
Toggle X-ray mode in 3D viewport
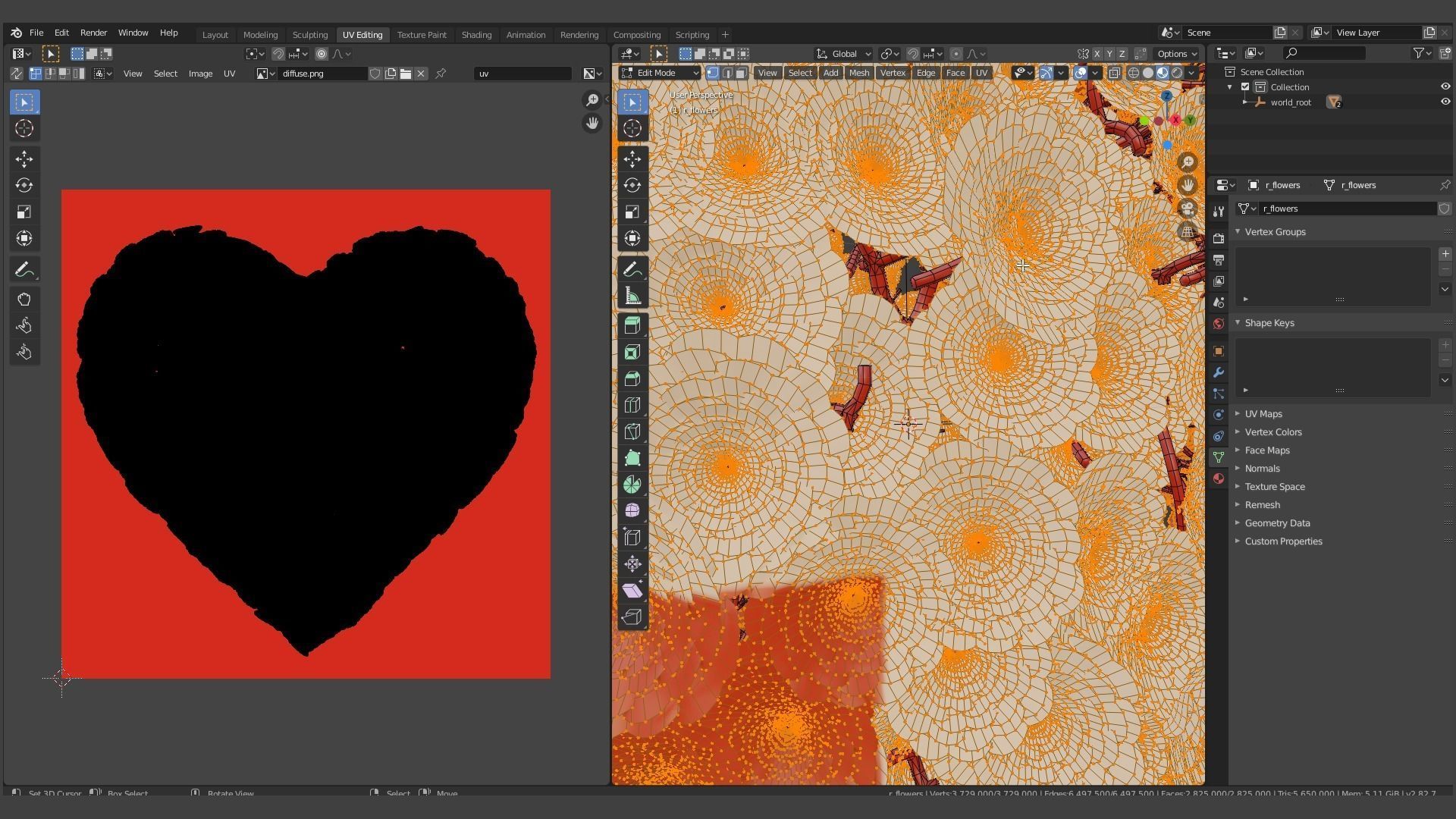(1114, 74)
